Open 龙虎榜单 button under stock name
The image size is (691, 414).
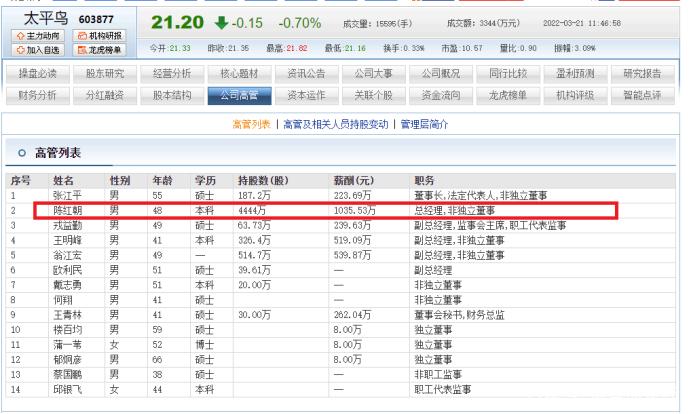point(100,50)
